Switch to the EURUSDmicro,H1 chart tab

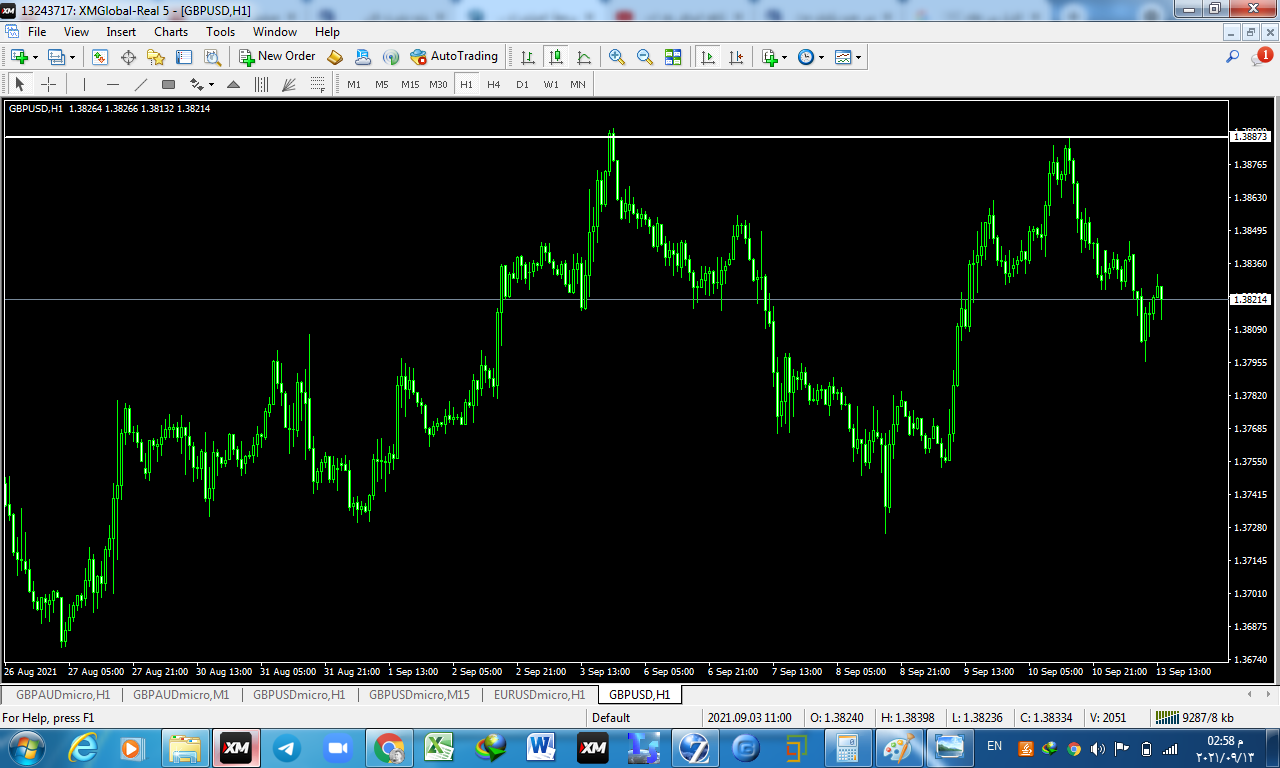pyautogui.click(x=539, y=694)
